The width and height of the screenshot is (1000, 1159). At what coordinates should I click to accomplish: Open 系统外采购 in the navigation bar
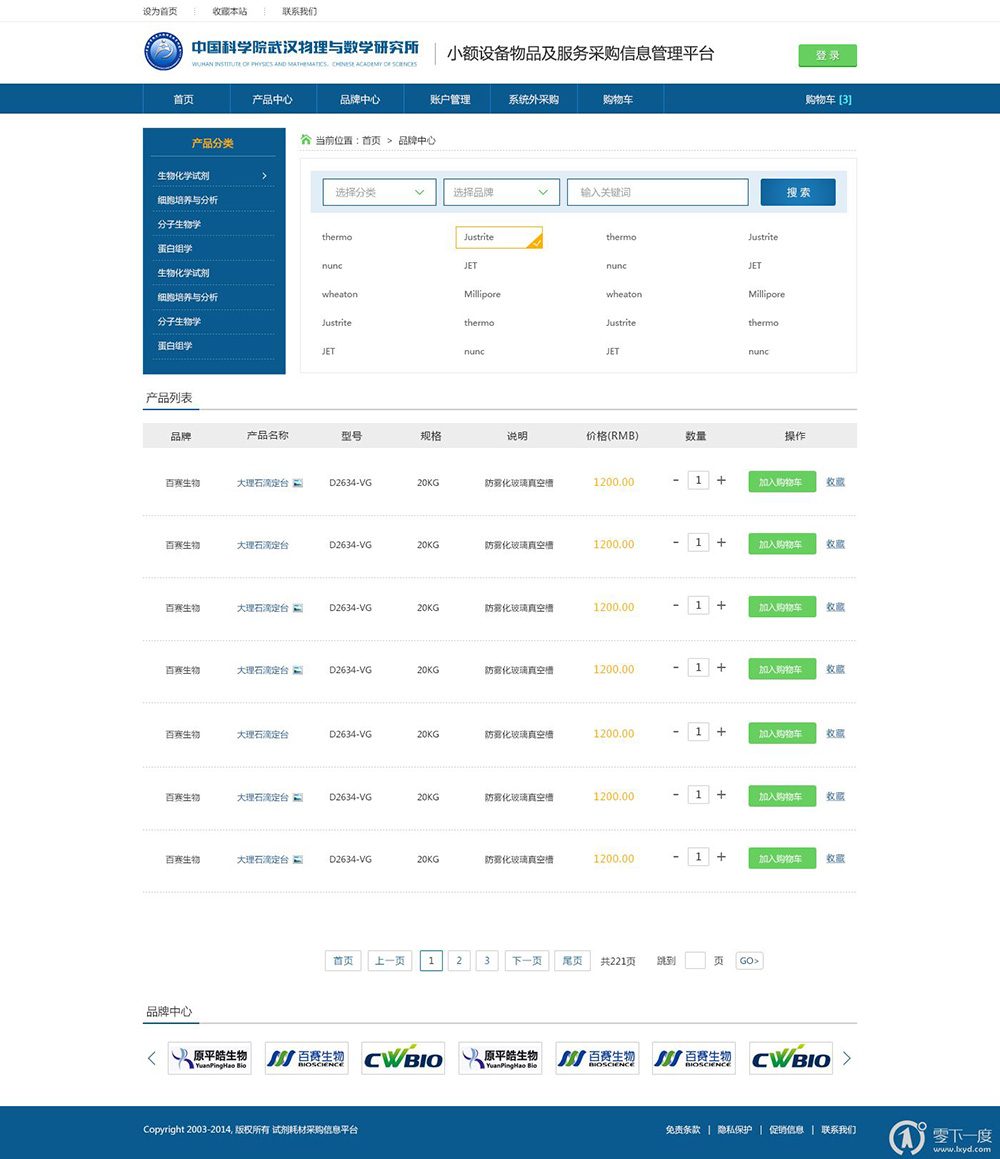[534, 99]
